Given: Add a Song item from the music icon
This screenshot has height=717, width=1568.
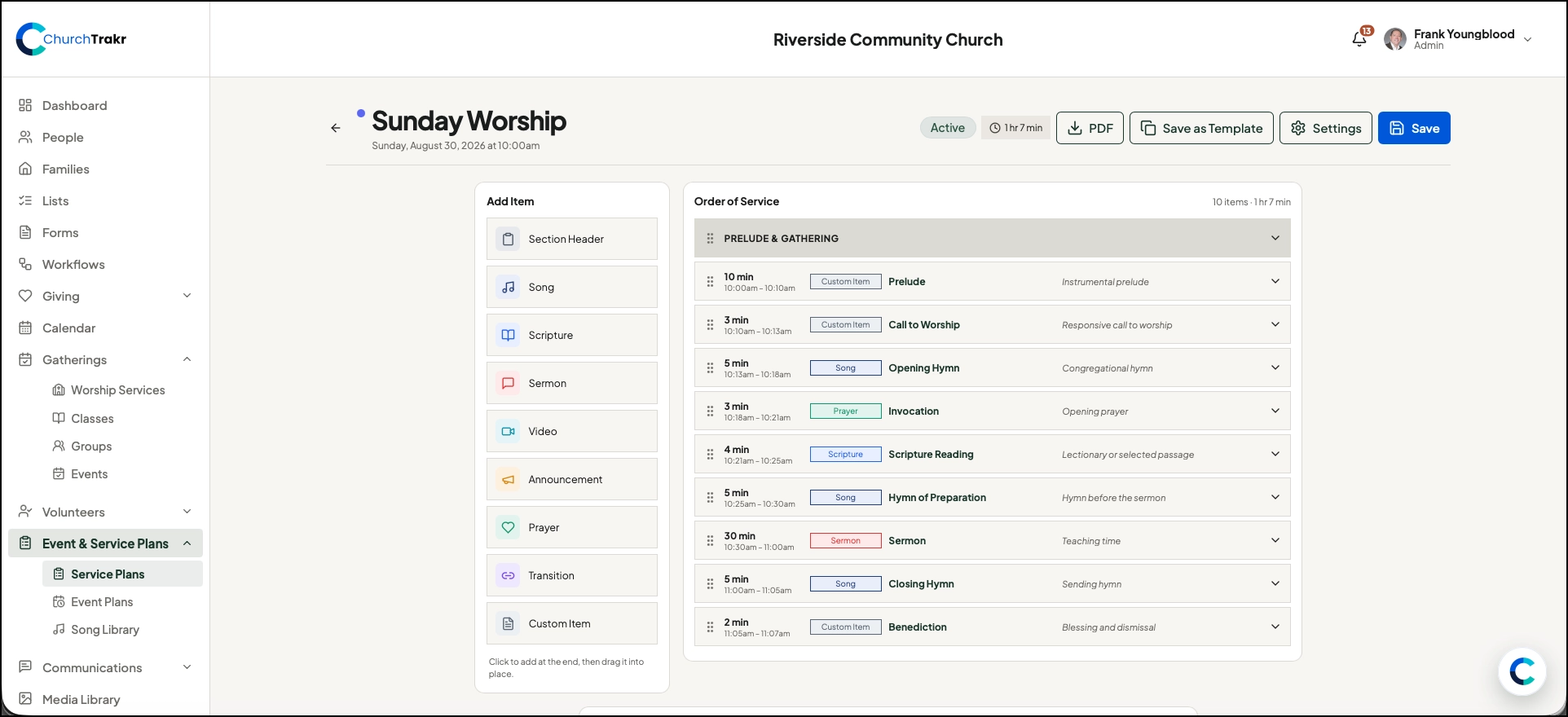Looking at the screenshot, I should tap(509, 287).
